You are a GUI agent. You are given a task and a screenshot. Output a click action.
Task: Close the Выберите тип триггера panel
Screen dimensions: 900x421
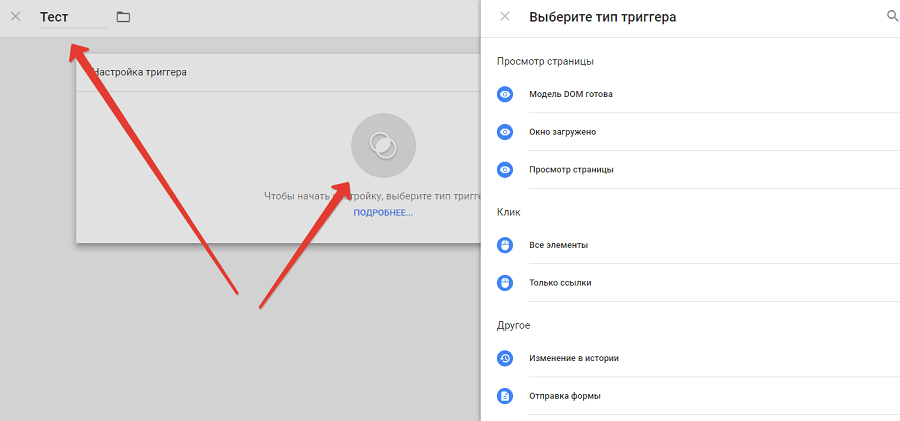[x=504, y=17]
